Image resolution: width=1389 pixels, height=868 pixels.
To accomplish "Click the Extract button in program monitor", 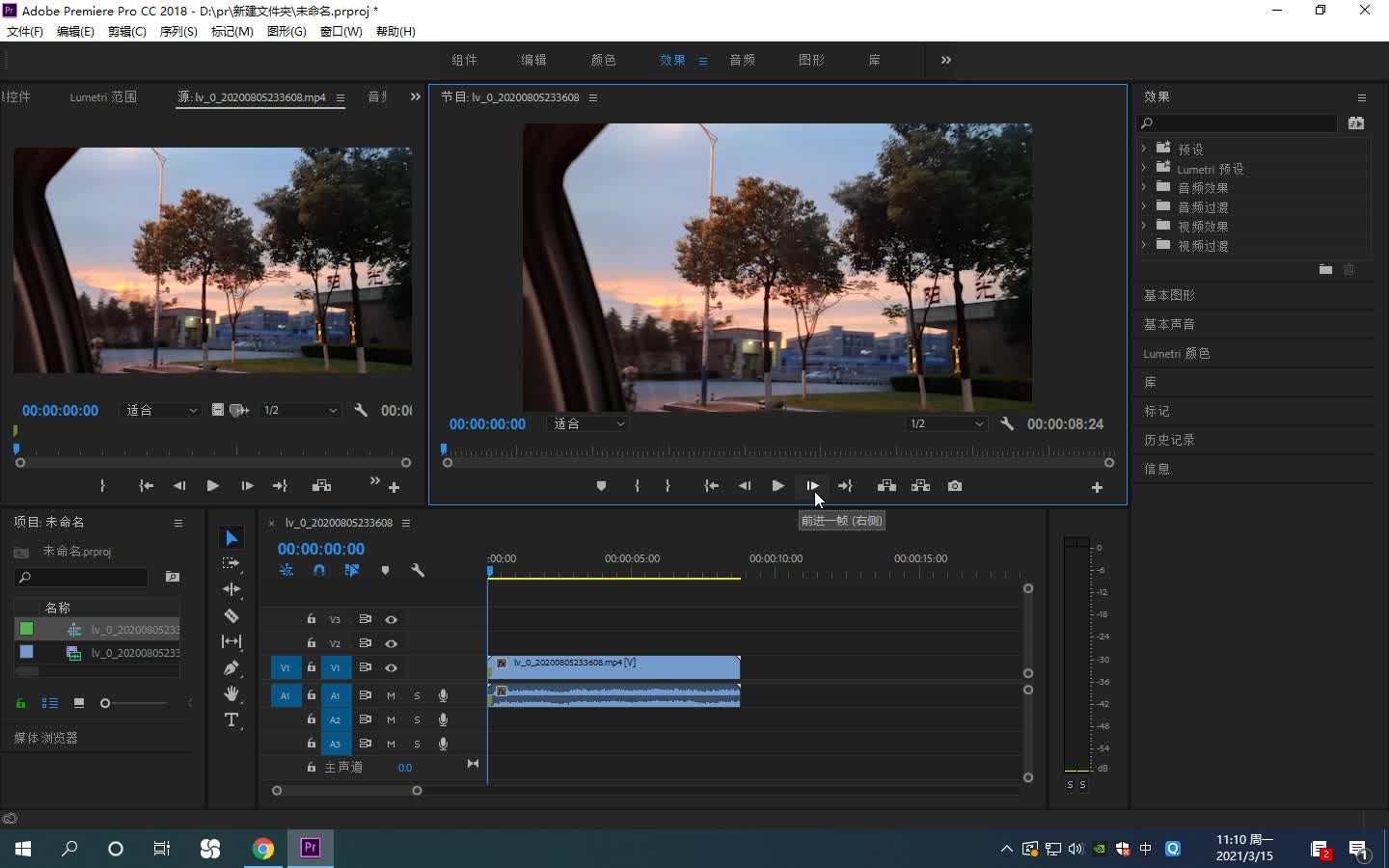I will pyautogui.click(x=920, y=486).
